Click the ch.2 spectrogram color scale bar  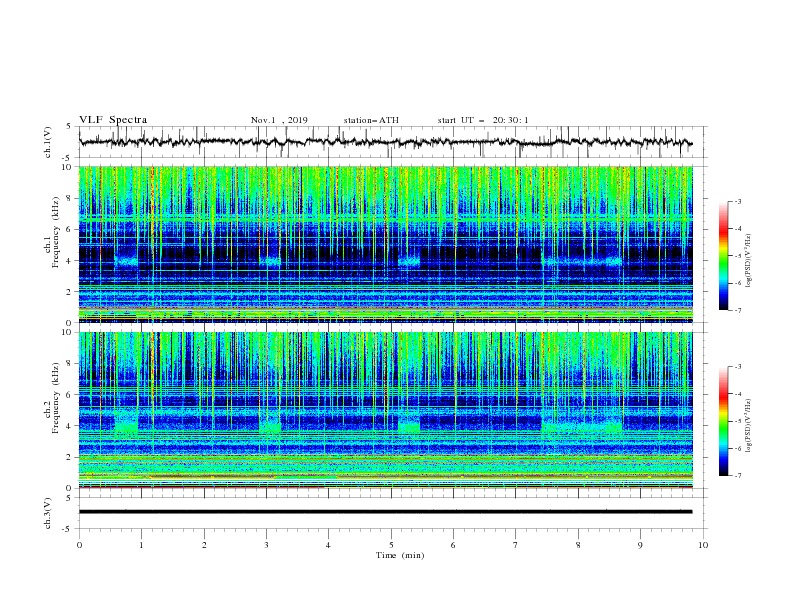tap(724, 421)
